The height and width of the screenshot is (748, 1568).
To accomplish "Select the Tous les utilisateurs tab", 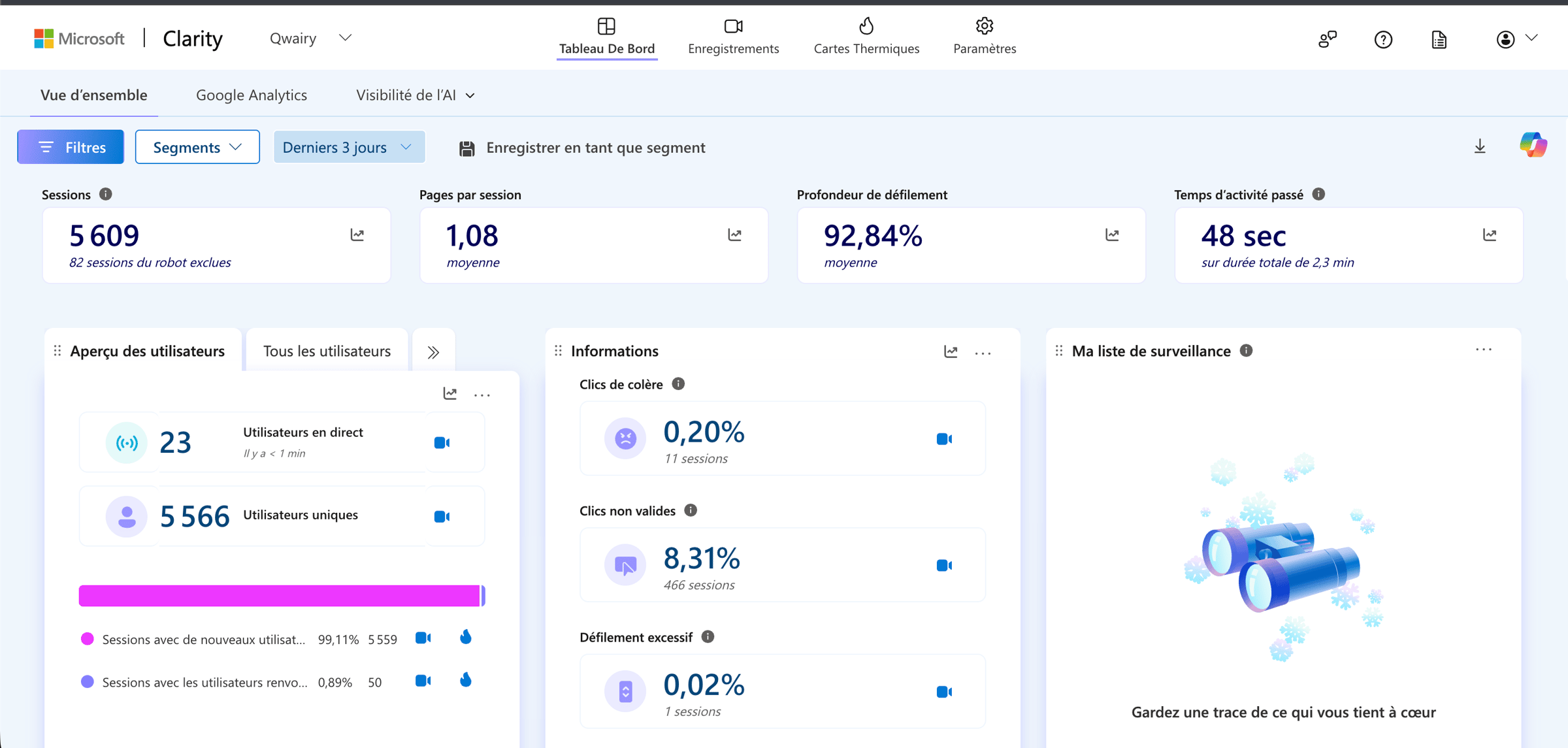I will click(x=327, y=351).
